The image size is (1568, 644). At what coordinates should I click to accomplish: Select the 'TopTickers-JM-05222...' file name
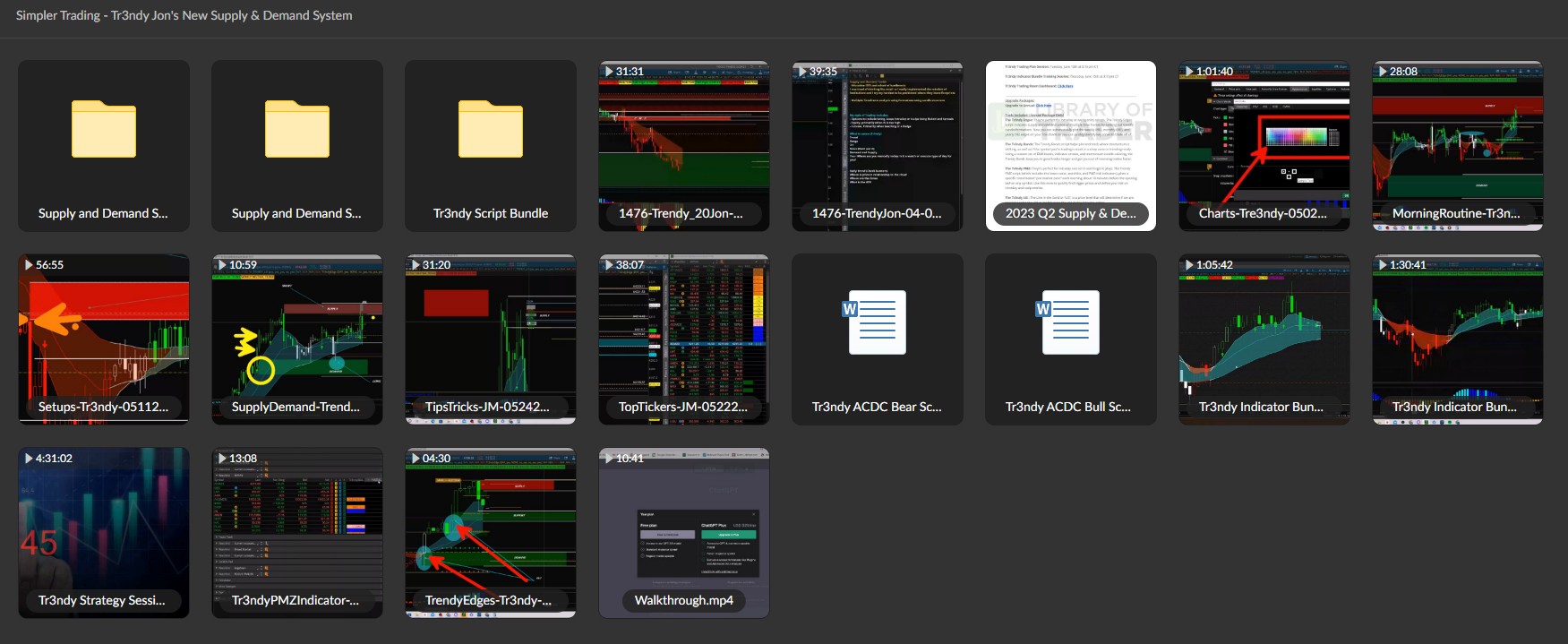tap(683, 407)
